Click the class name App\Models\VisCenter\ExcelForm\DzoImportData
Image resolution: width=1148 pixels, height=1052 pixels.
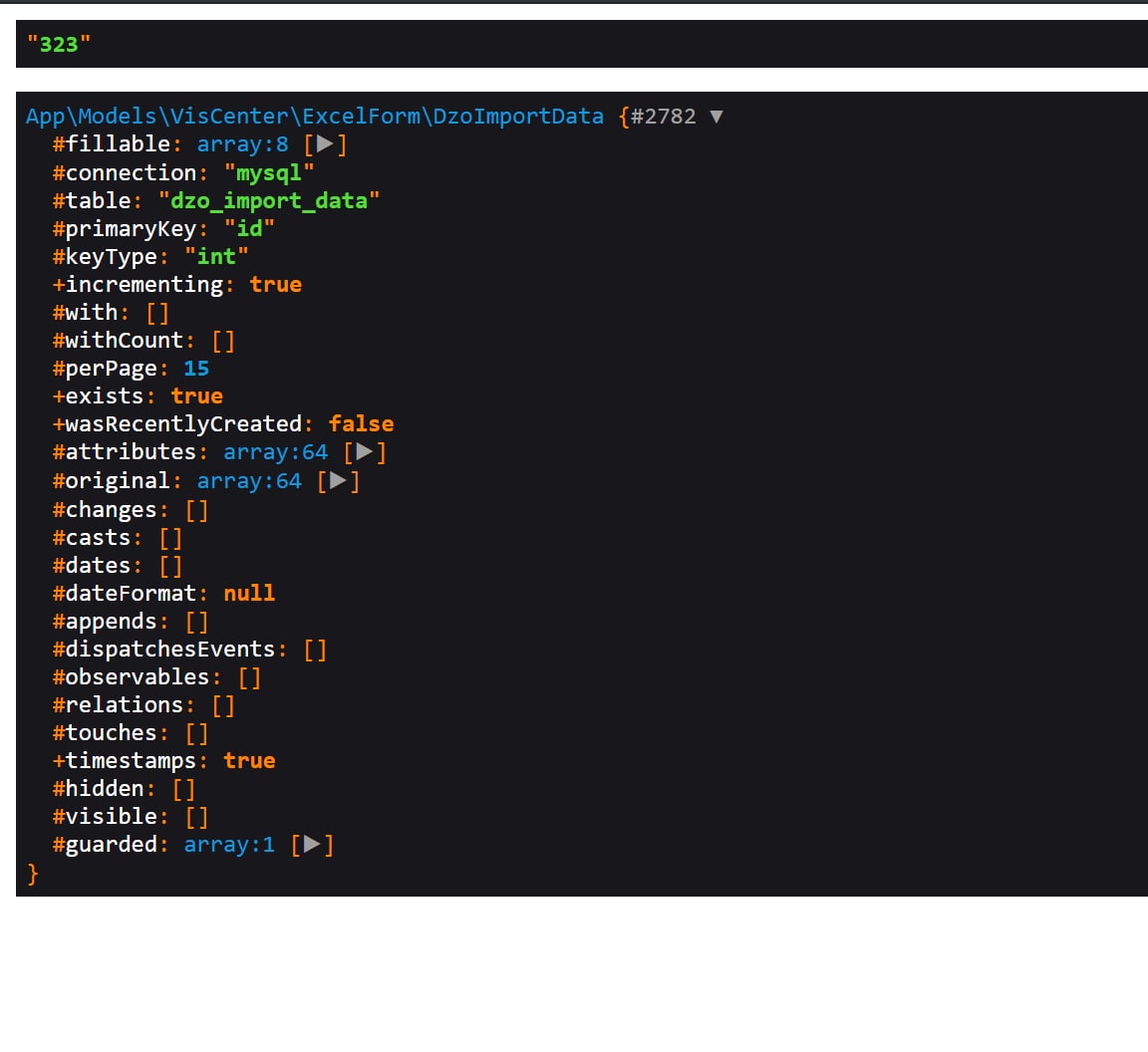tap(315, 117)
